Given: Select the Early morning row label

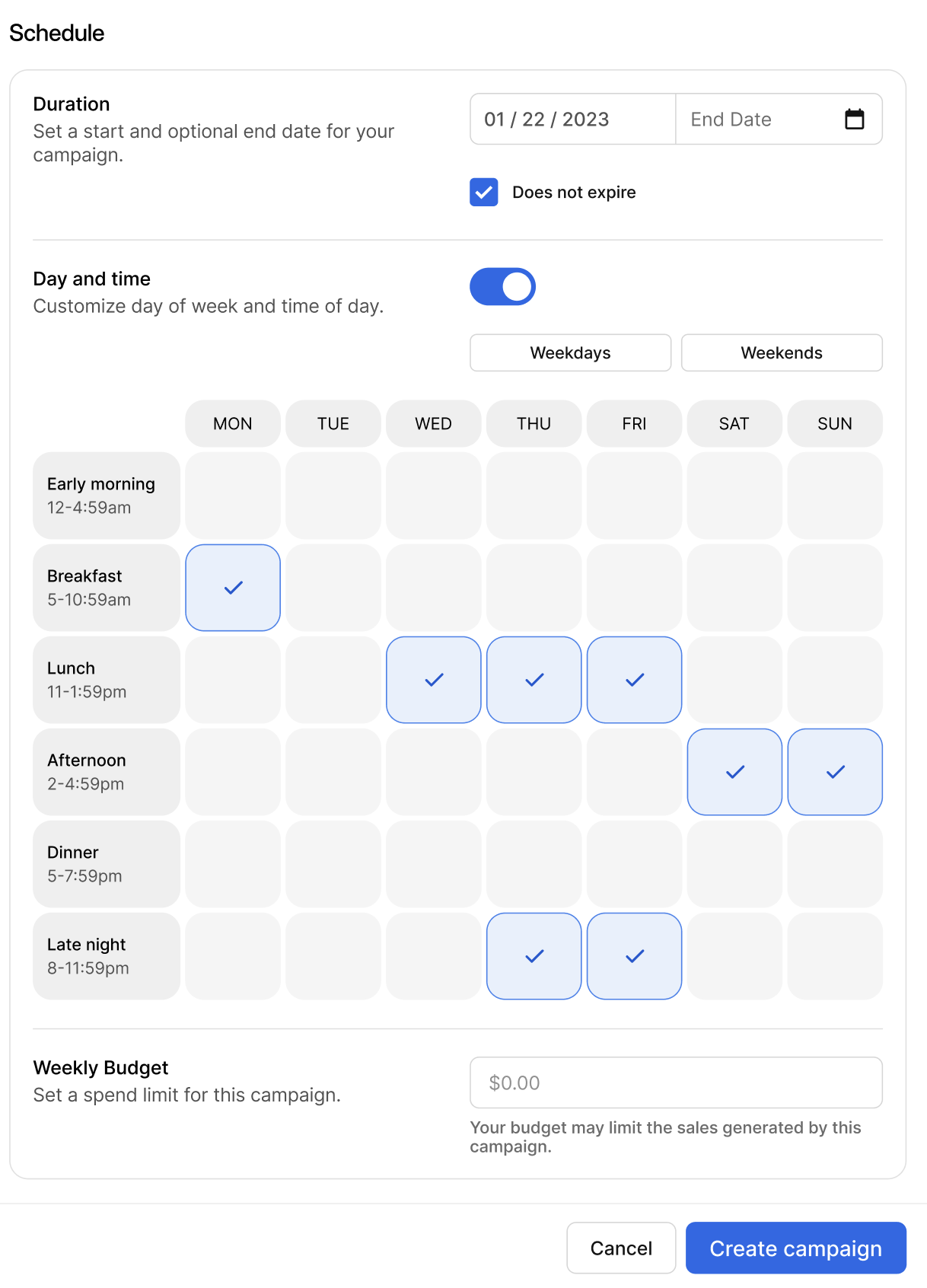Looking at the screenshot, I should (107, 496).
